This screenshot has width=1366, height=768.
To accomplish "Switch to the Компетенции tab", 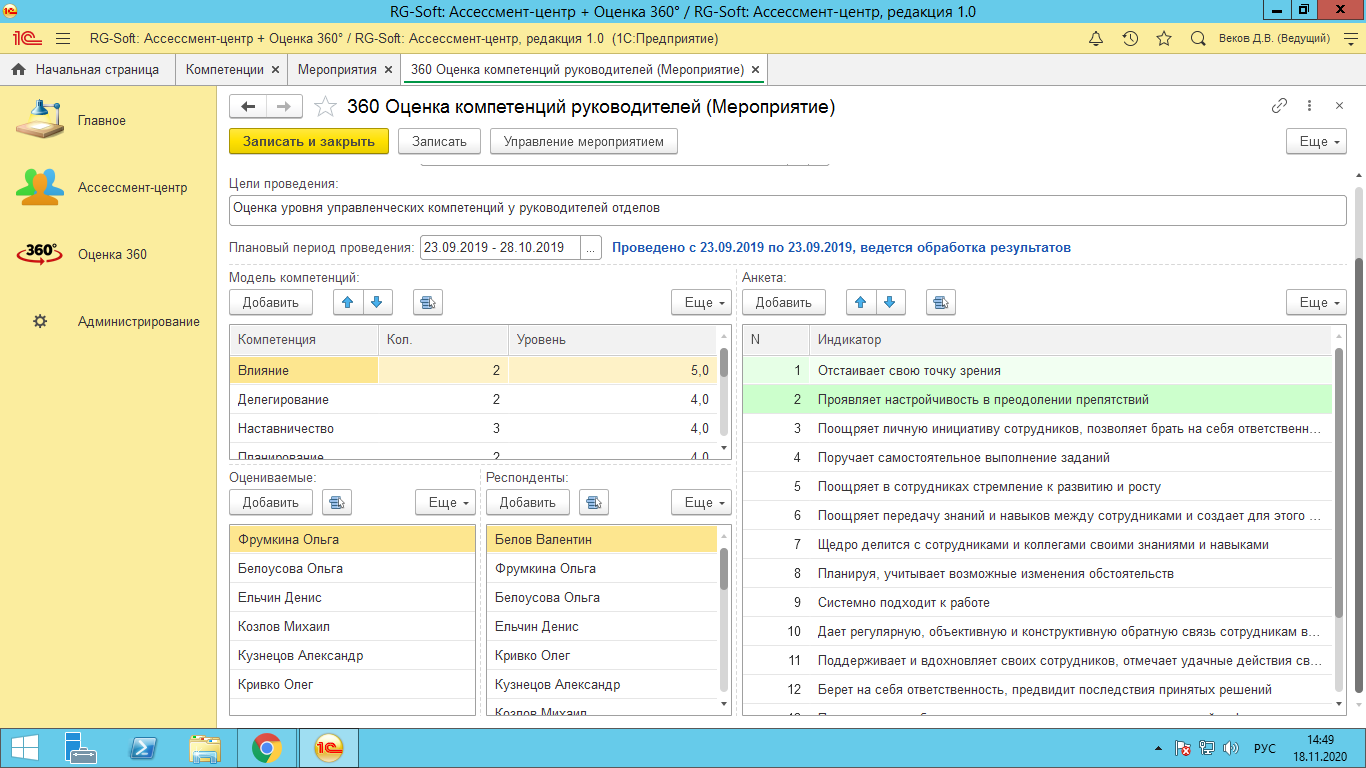I will (x=225, y=70).
